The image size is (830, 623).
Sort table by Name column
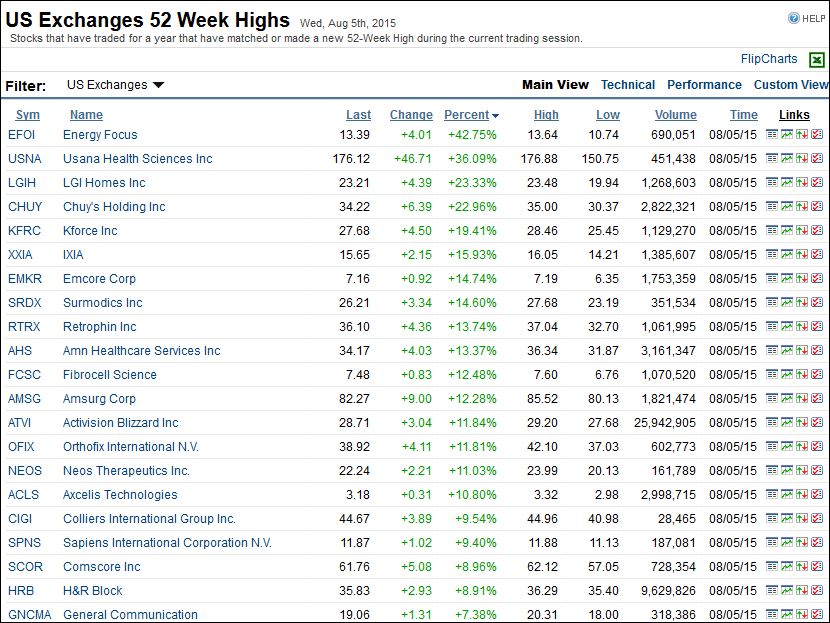click(x=86, y=115)
